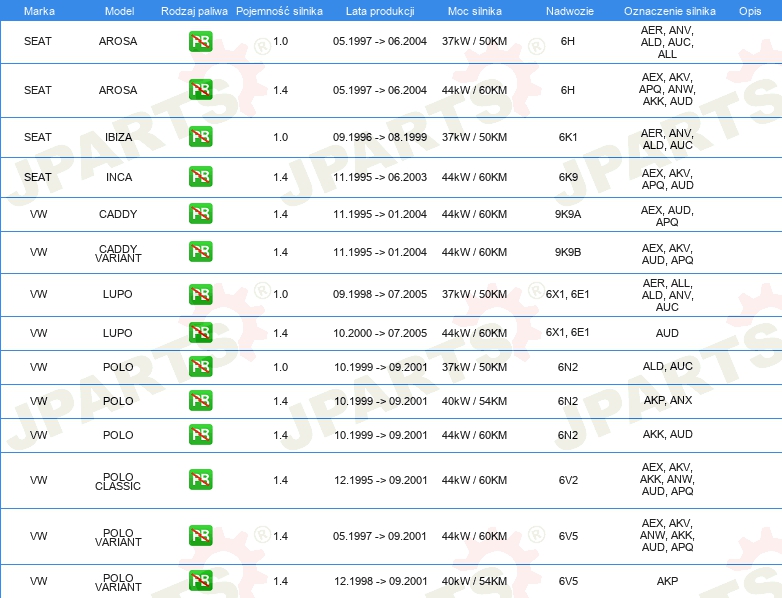Click engine codes AEX, AKV, APQ, AUD for INCA
Viewport: 782px width, 598px height.
(667, 179)
